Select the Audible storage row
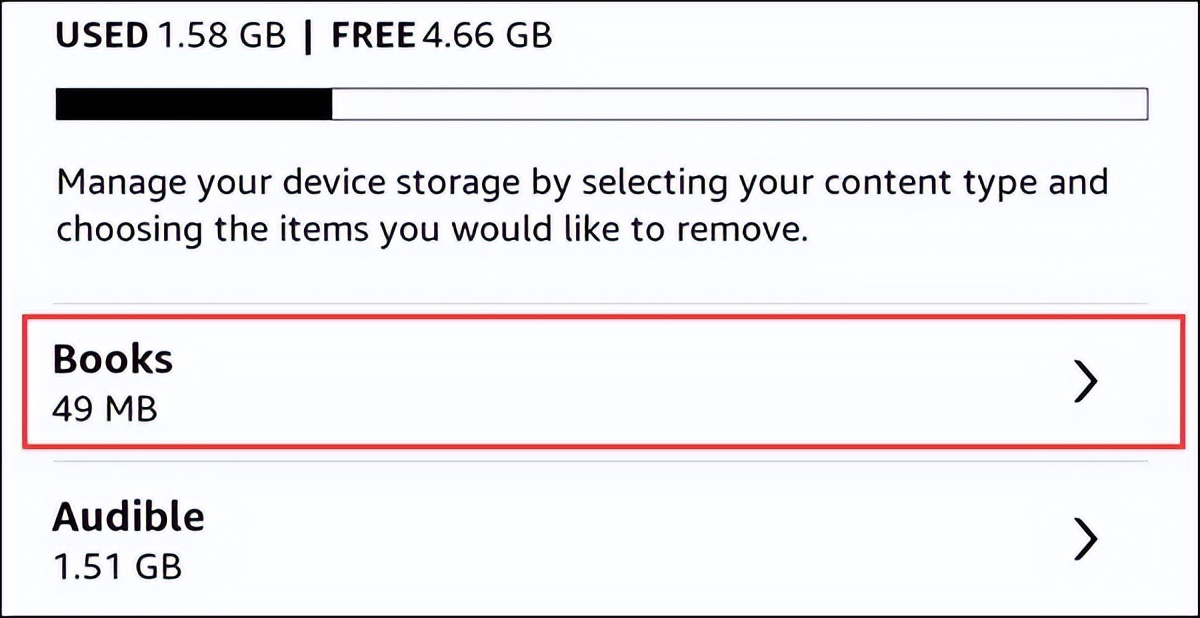 [x=600, y=540]
